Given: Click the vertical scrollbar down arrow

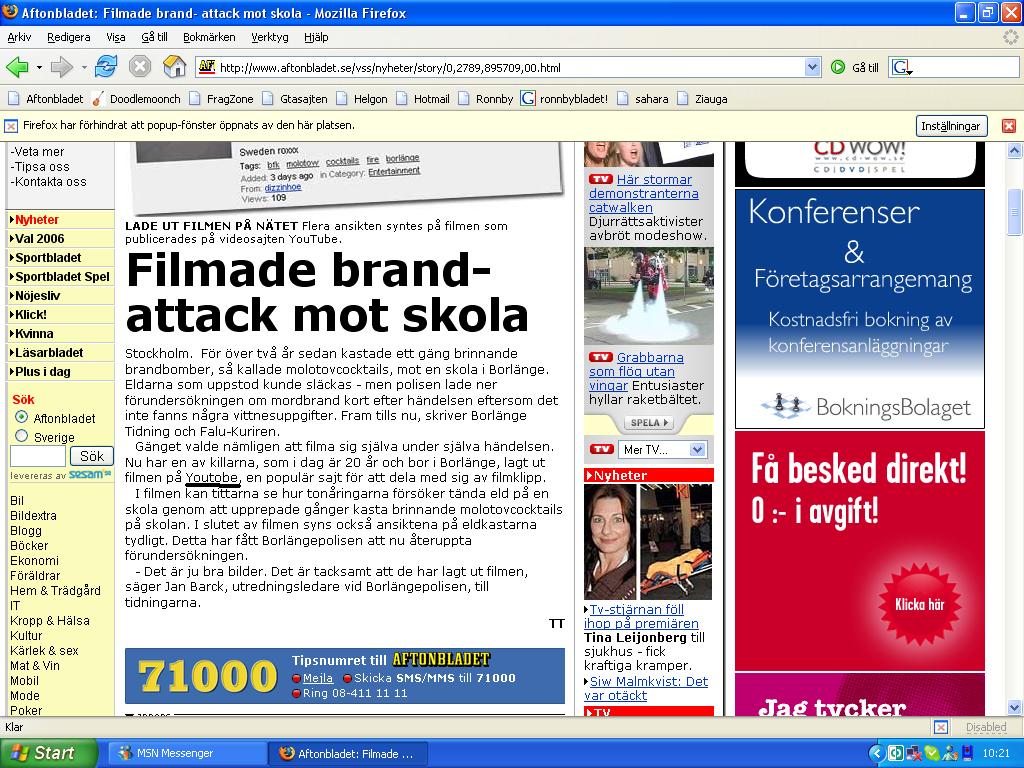Looking at the screenshot, I should pyautogui.click(x=1014, y=707).
